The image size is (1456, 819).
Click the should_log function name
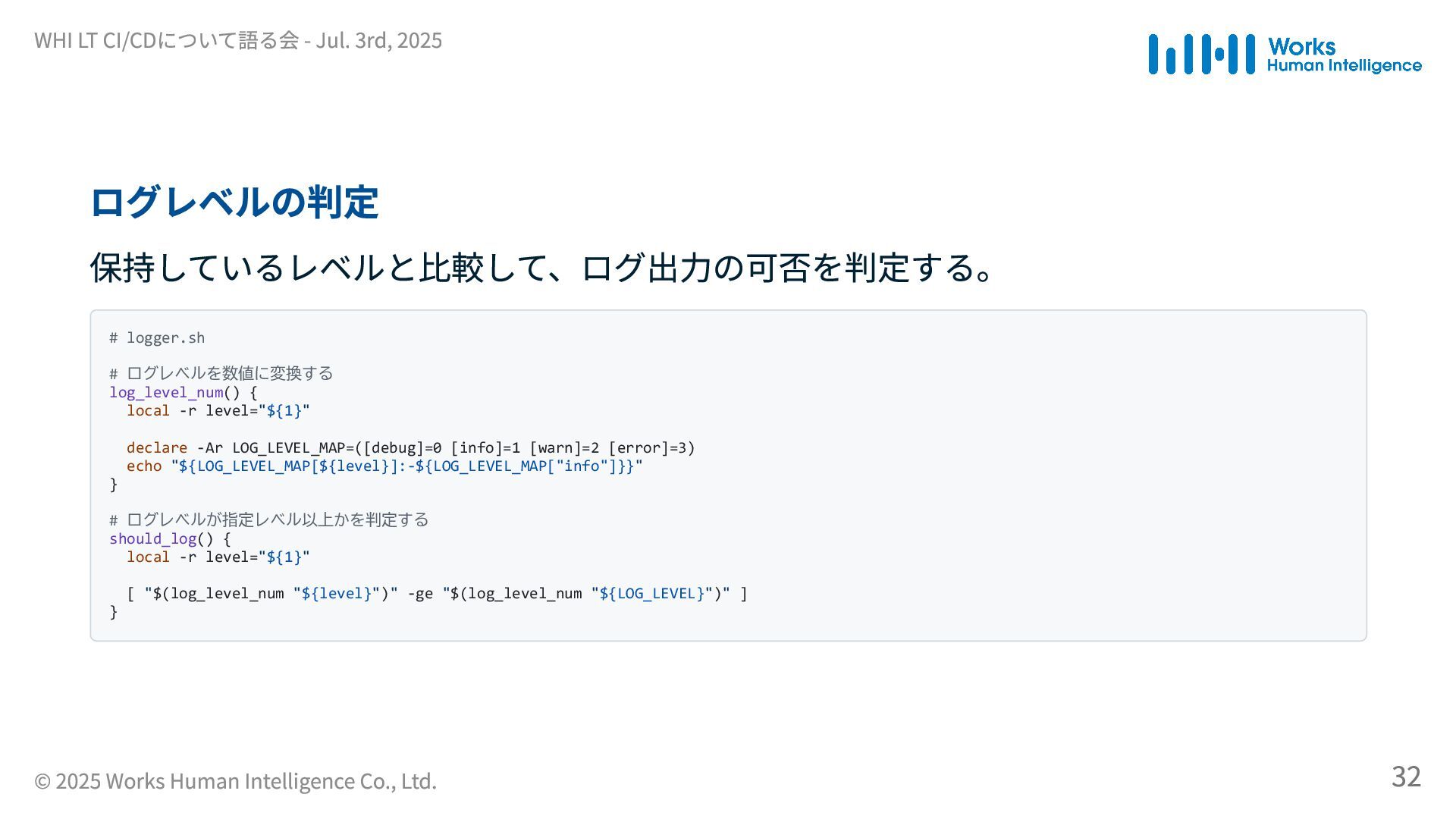tap(152, 539)
